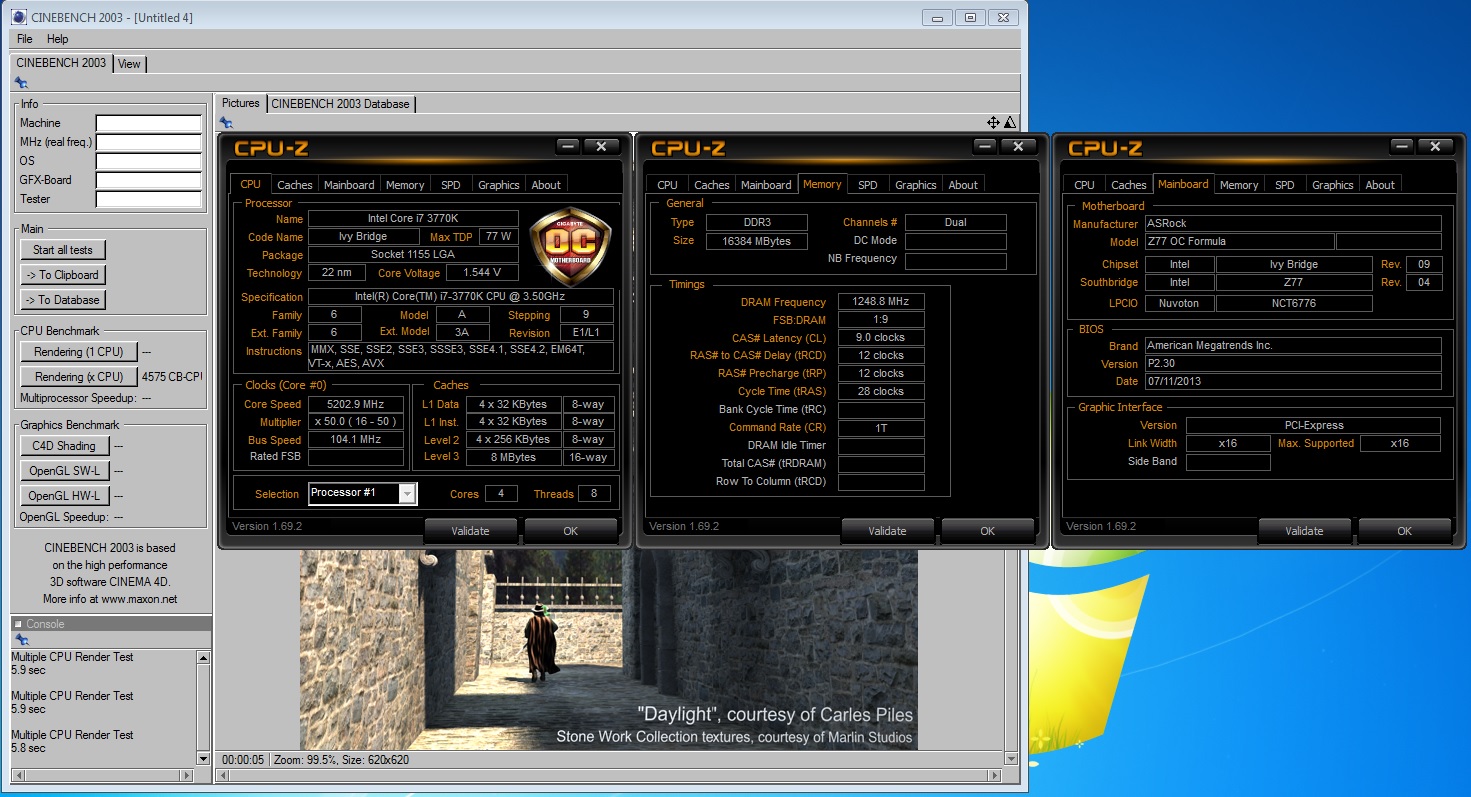This screenshot has height=797, width=1471.
Task: Click the Machine input field
Action: coord(149,123)
